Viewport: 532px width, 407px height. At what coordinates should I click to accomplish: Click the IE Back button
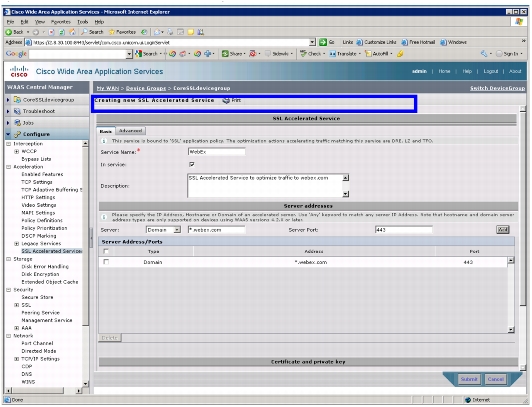click(14, 32)
